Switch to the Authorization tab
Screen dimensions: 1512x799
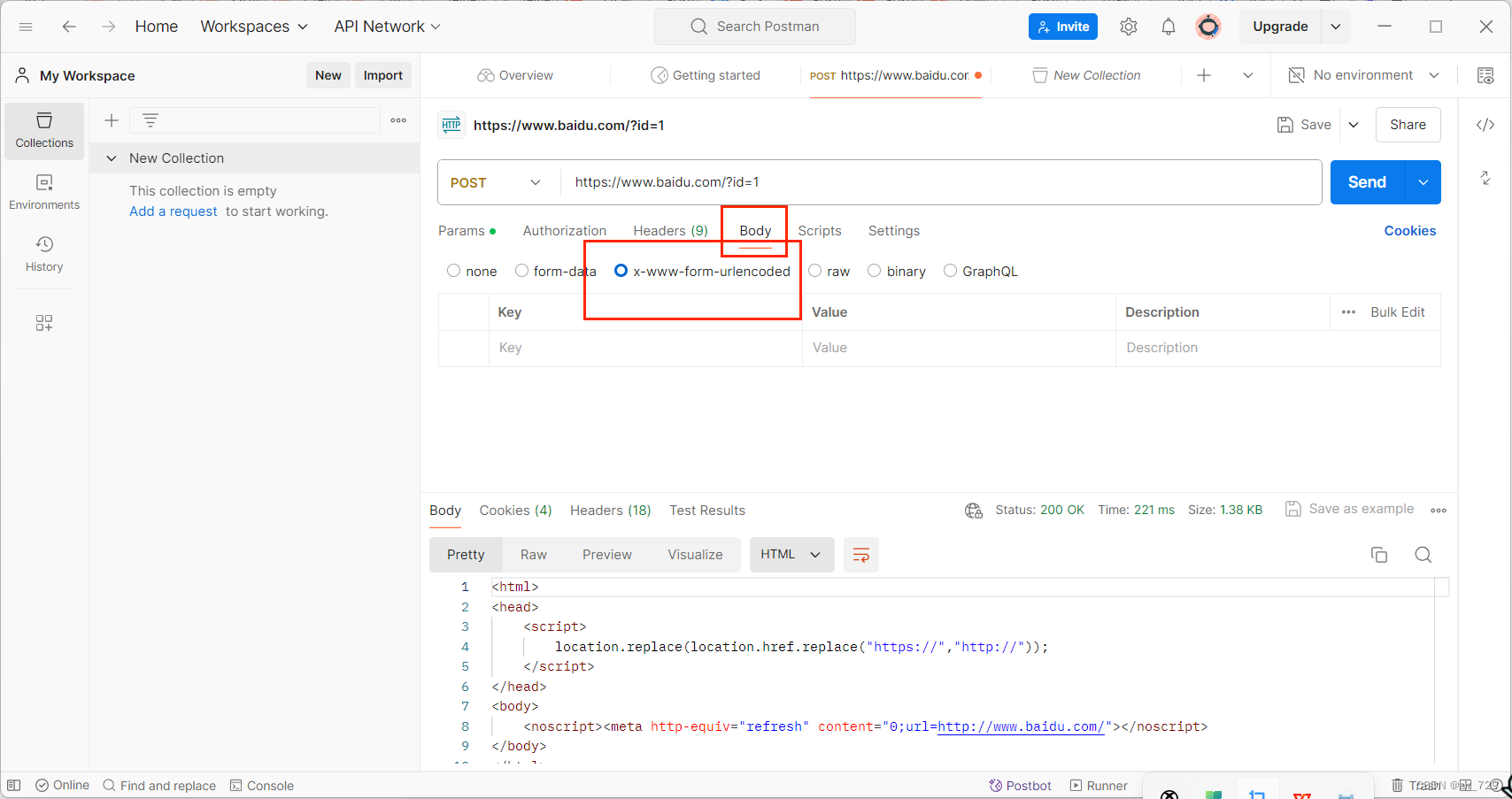[x=565, y=231]
